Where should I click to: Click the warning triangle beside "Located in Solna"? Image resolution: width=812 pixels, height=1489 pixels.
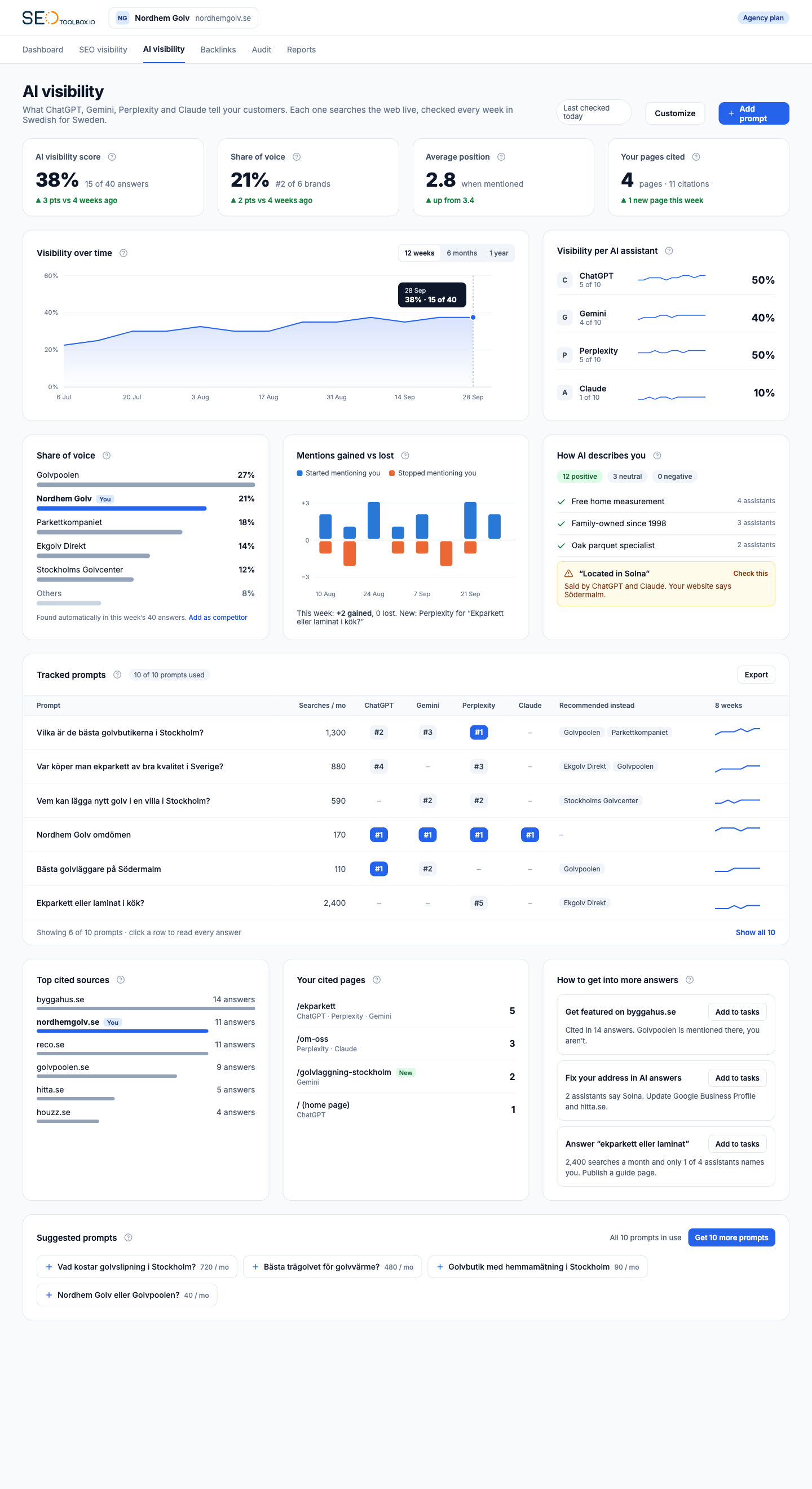[x=569, y=574]
